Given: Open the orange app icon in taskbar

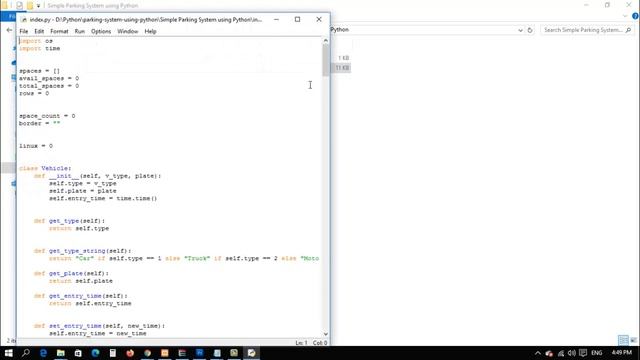Looking at the screenshot, I should [165, 353].
